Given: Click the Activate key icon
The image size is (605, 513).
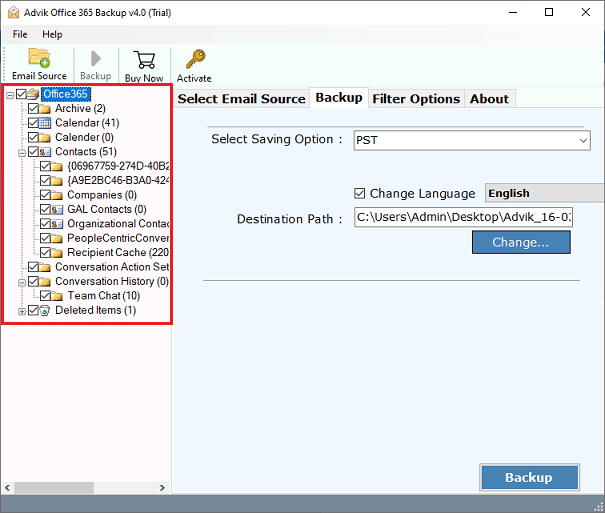Looking at the screenshot, I should point(195,59).
